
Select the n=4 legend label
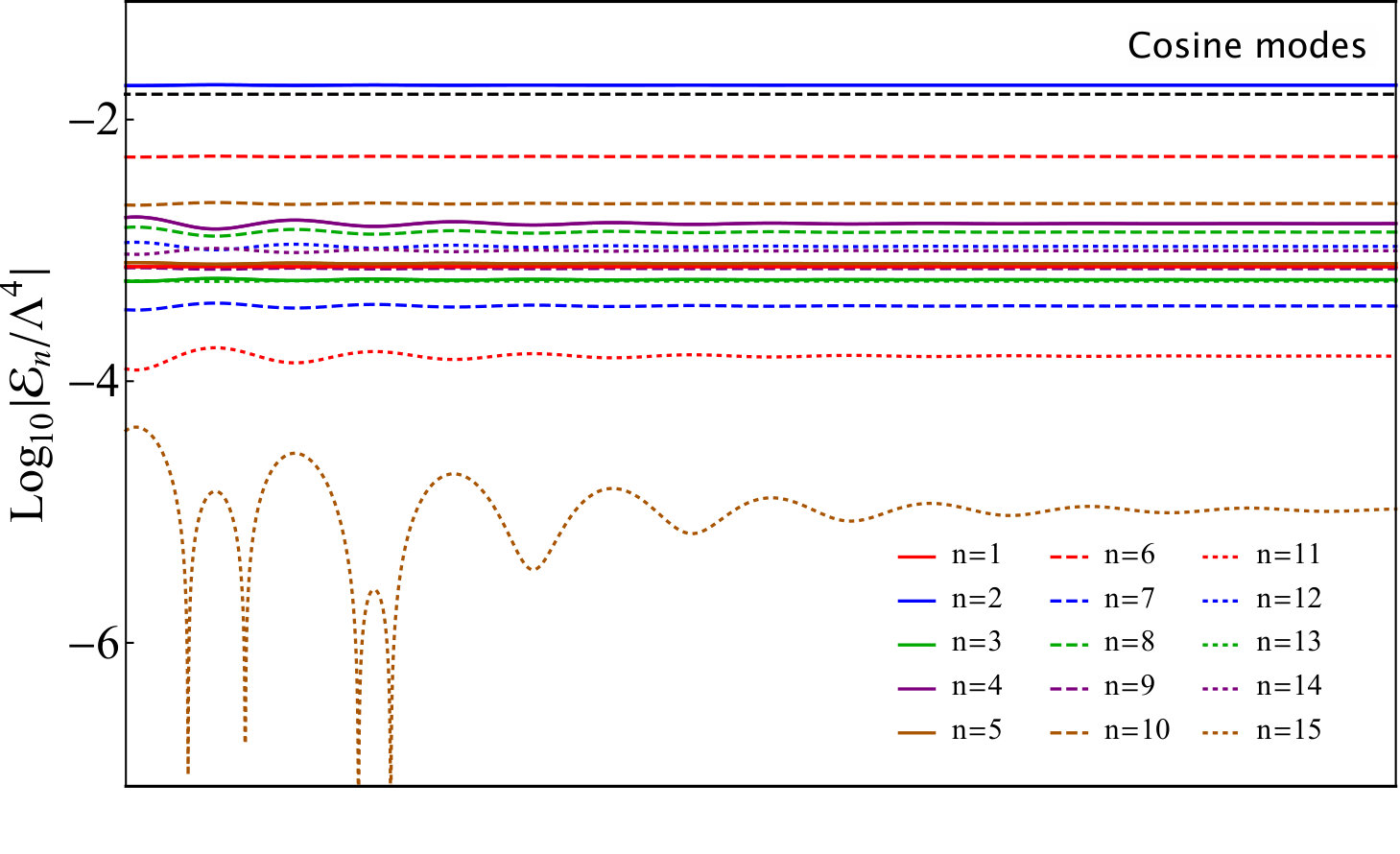pyautogui.click(x=977, y=686)
